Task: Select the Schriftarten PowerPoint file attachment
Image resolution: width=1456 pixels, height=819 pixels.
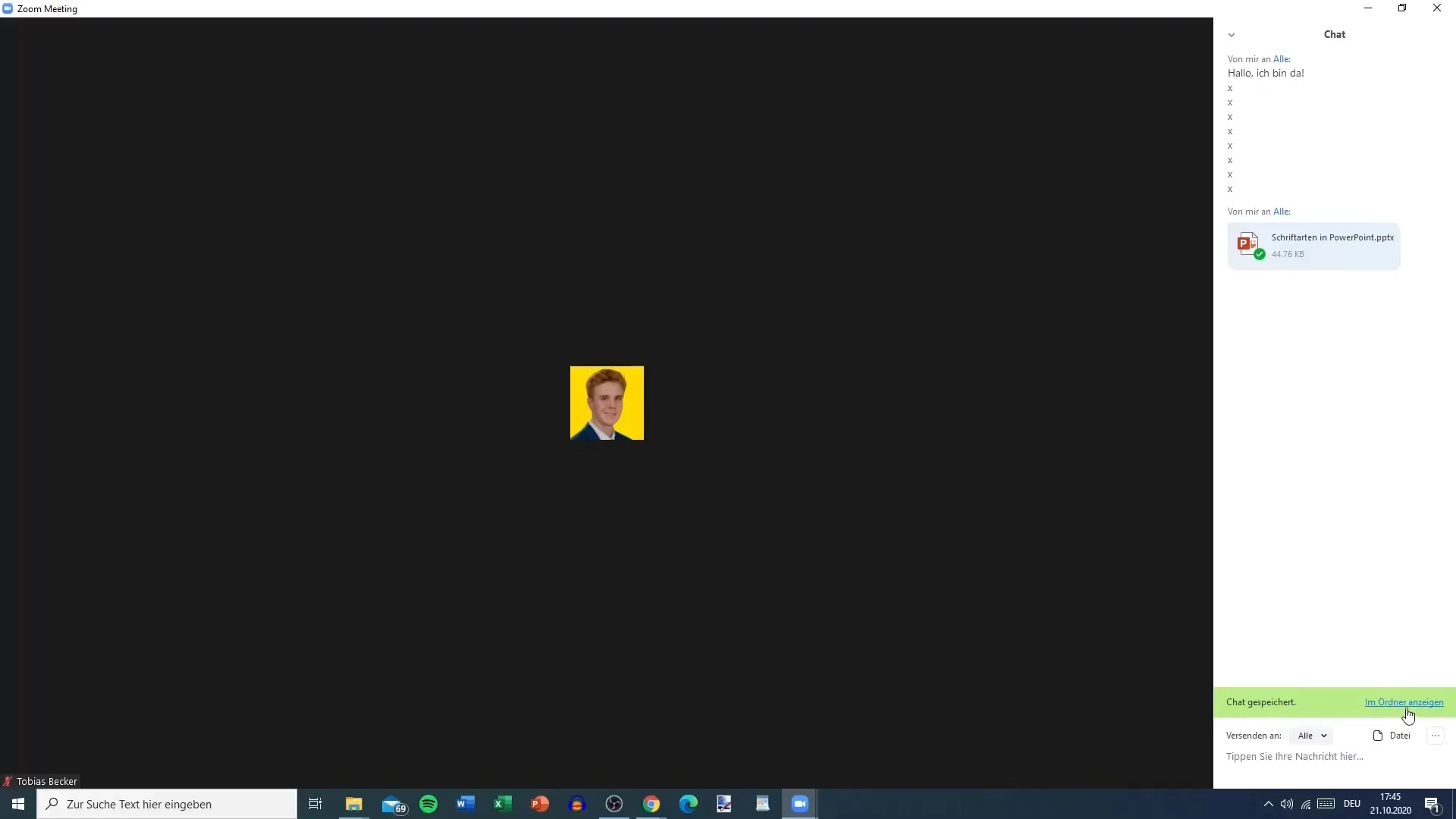Action: coord(1313,244)
